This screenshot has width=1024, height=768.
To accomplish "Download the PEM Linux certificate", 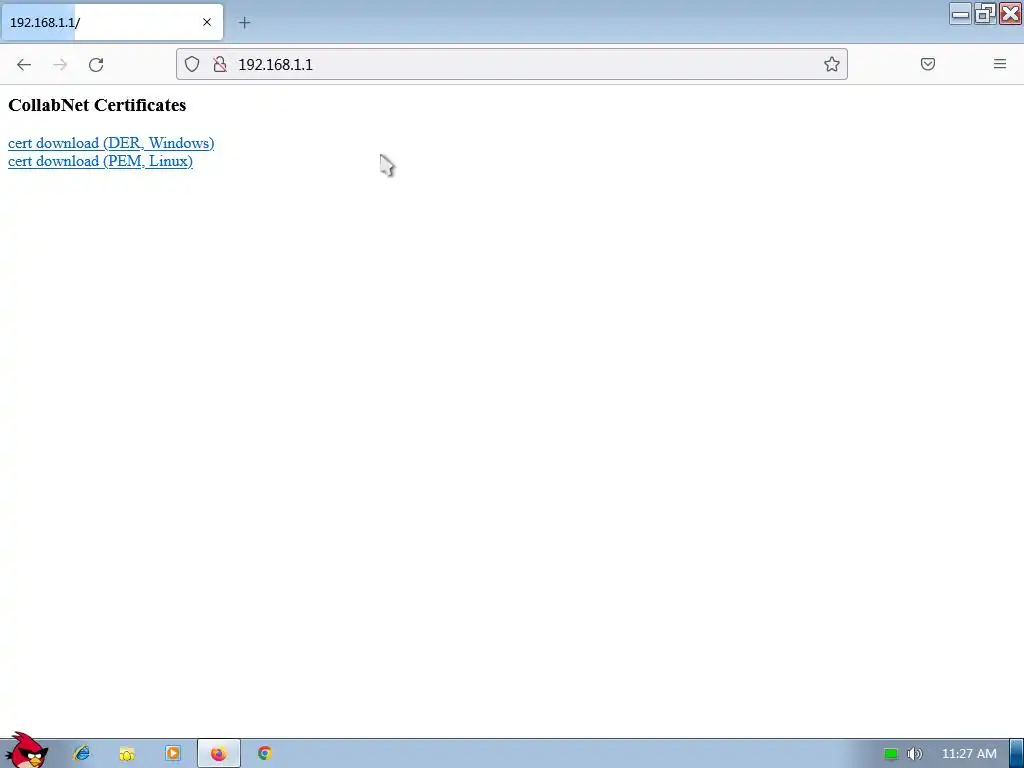I will (101, 161).
